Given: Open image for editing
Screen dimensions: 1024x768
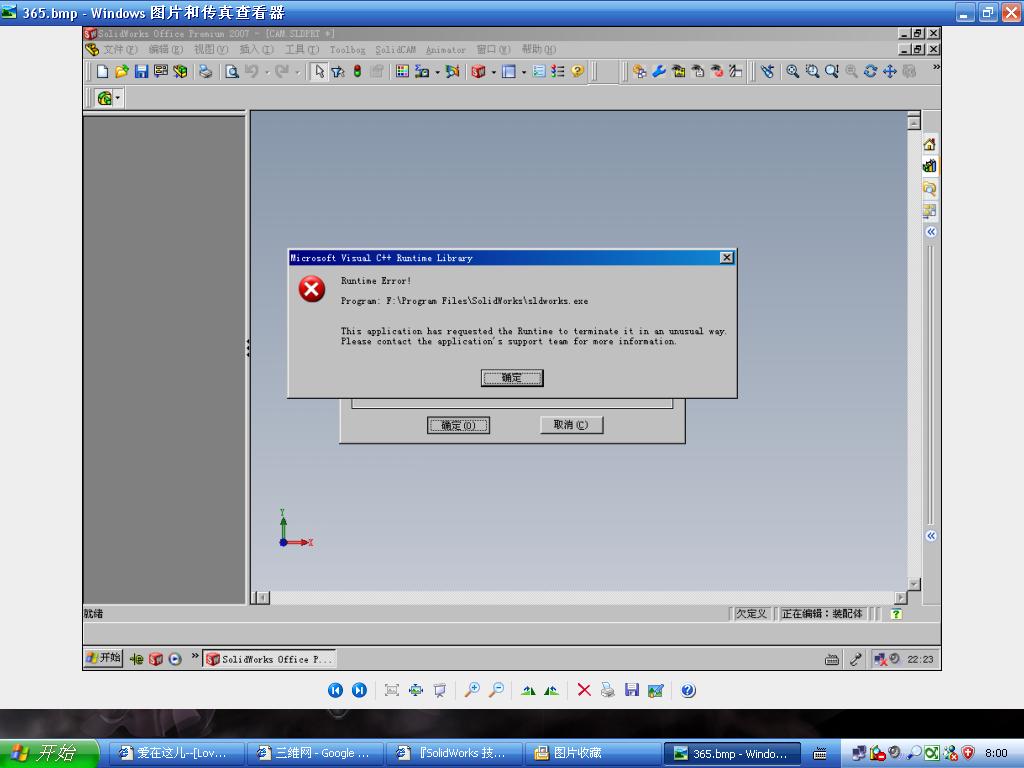Looking at the screenshot, I should click(656, 690).
